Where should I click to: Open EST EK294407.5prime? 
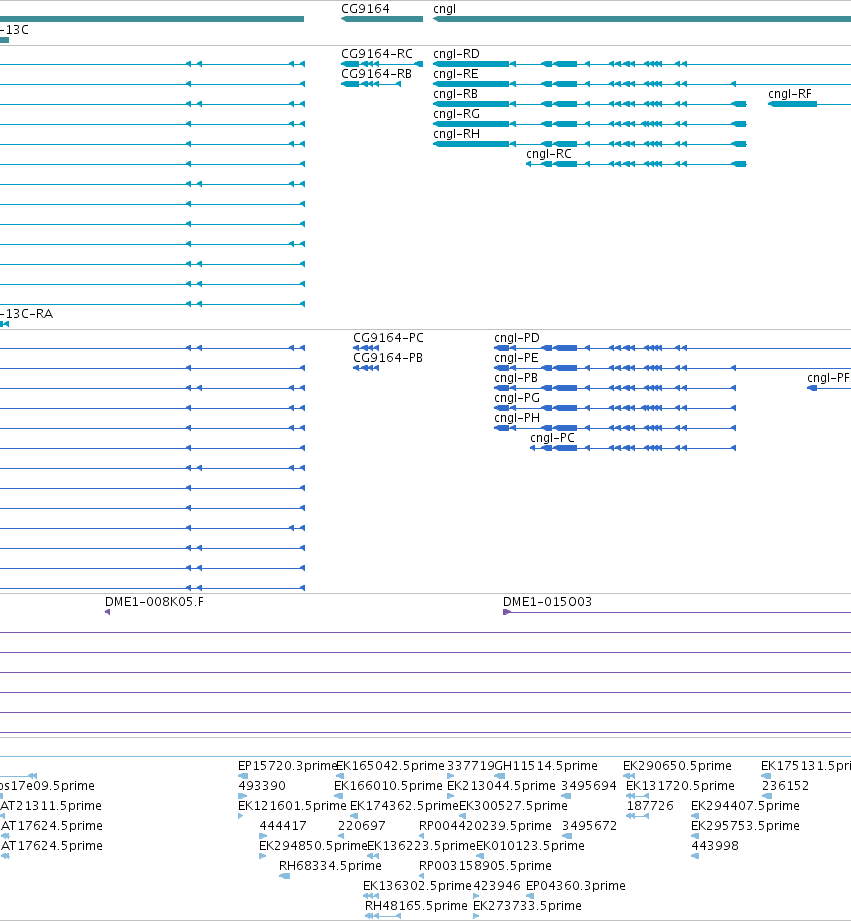click(x=745, y=805)
